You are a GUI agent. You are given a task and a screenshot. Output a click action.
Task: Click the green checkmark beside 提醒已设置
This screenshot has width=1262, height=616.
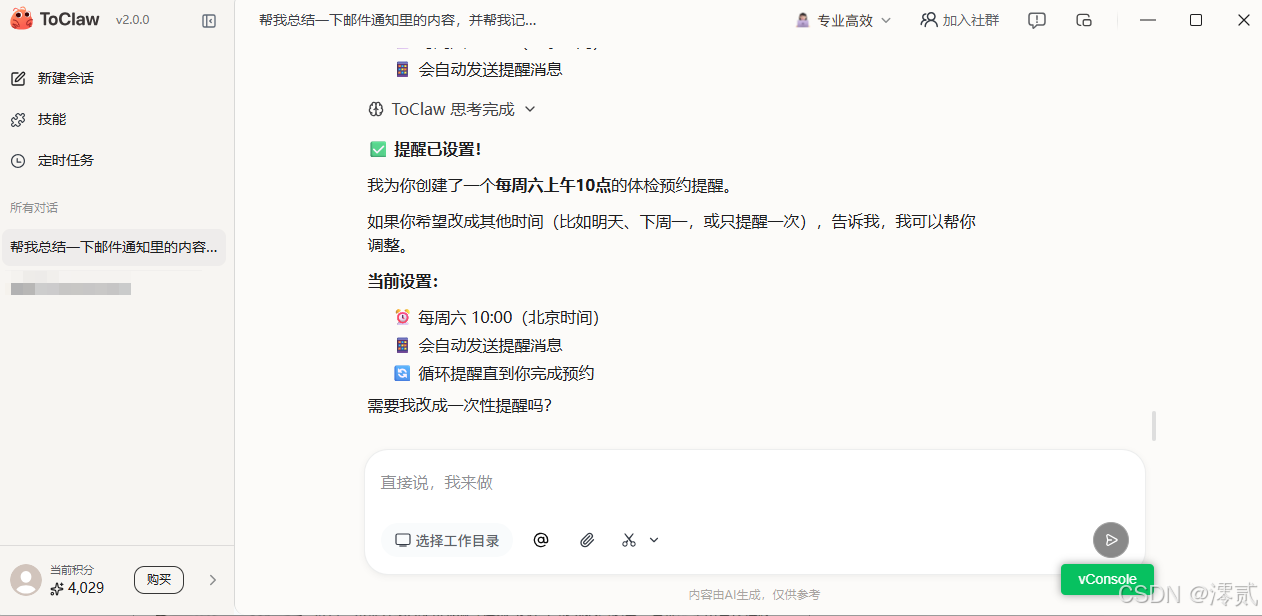click(378, 149)
